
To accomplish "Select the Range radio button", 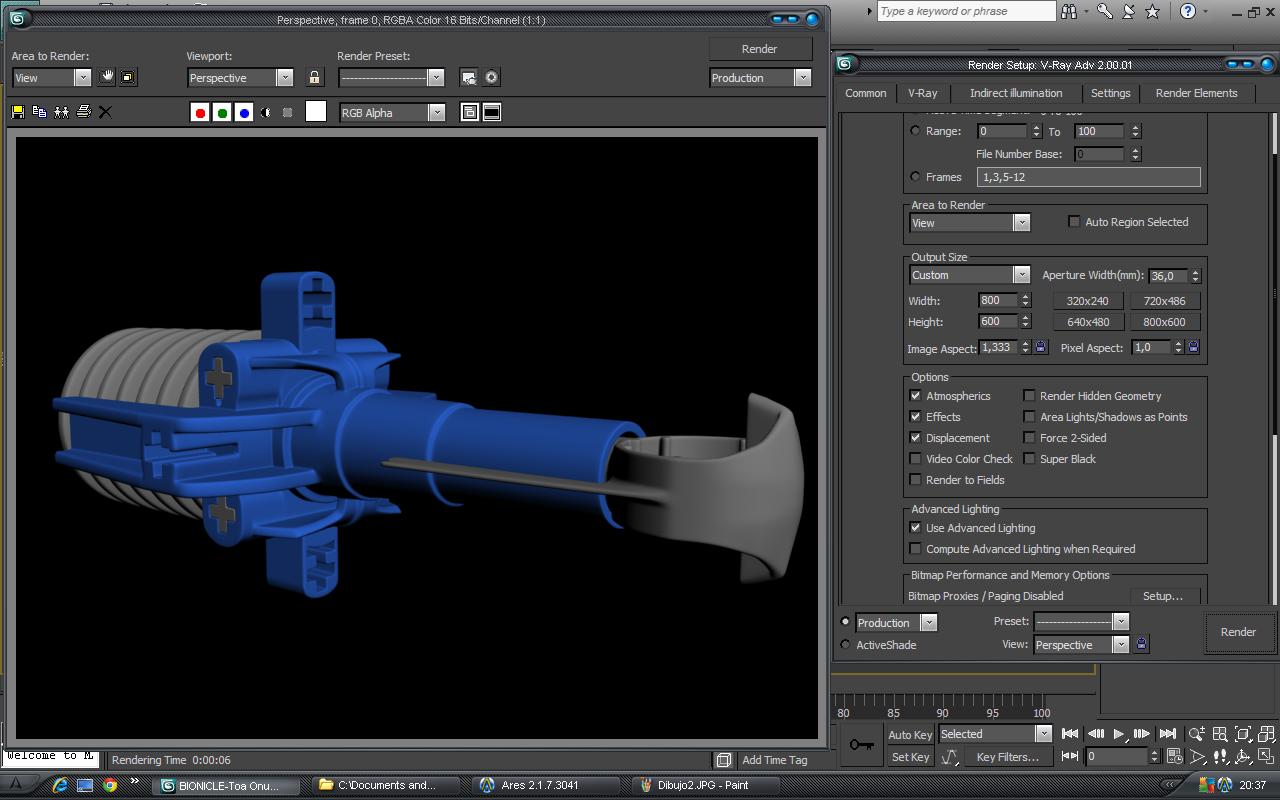I will point(915,131).
